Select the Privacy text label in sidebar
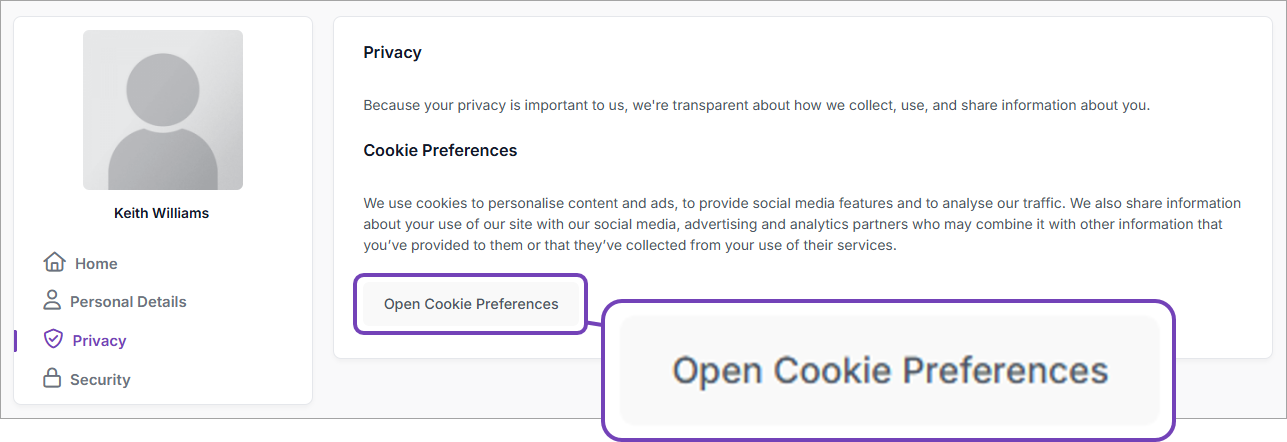The width and height of the screenshot is (1287, 442). coord(99,341)
